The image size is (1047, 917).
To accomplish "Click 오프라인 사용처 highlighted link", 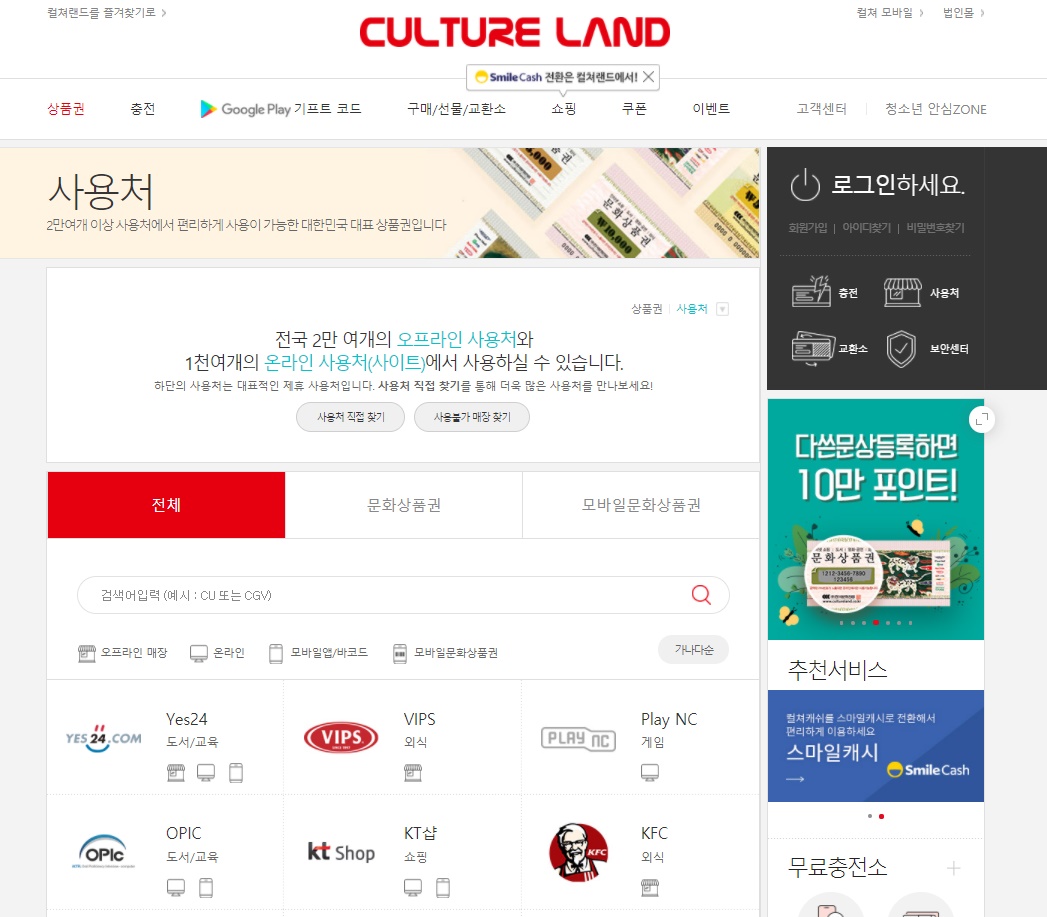I will click(456, 339).
